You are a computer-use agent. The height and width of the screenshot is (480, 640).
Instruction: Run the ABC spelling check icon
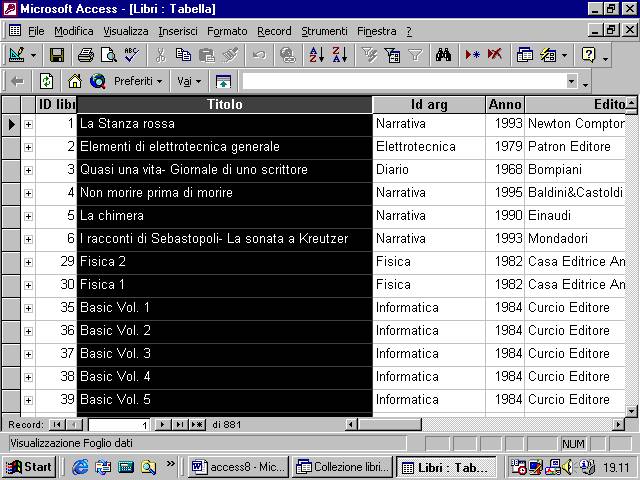tap(131, 55)
